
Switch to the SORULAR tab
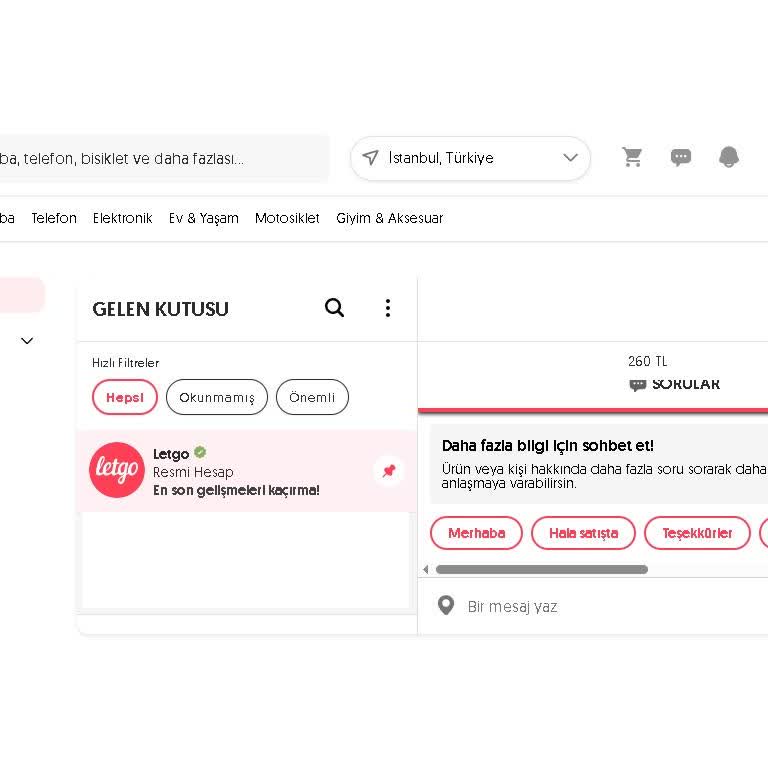(x=674, y=384)
